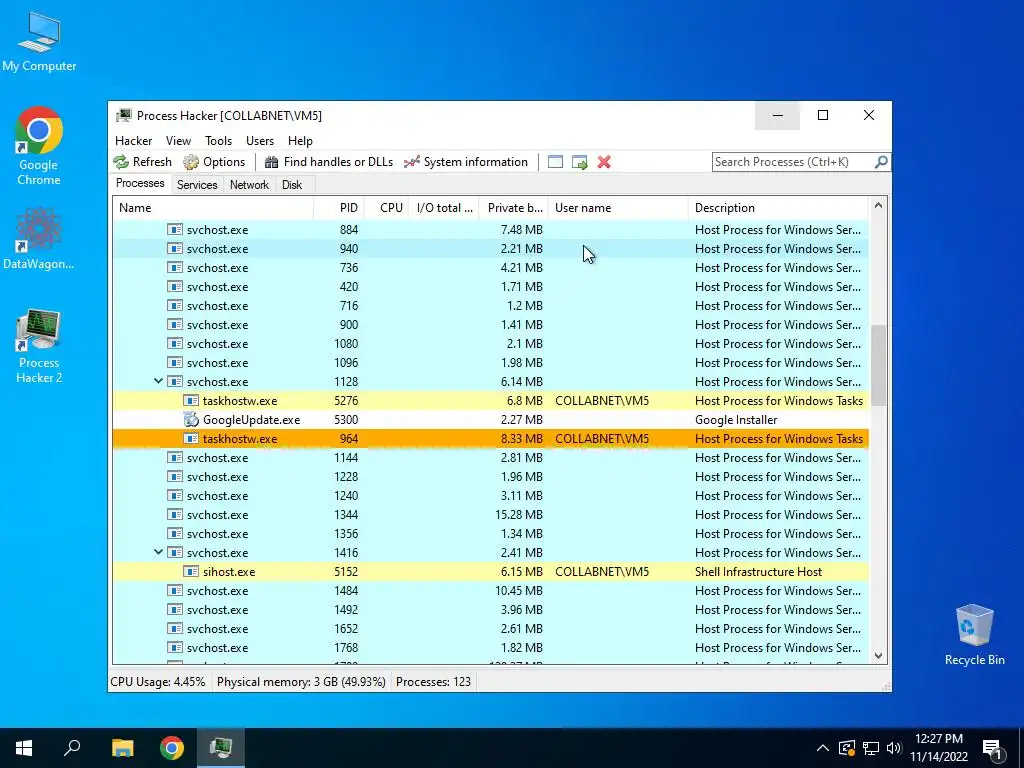The height and width of the screenshot is (768, 1024).
Task: Click the taskbar search icon
Action: [72, 748]
